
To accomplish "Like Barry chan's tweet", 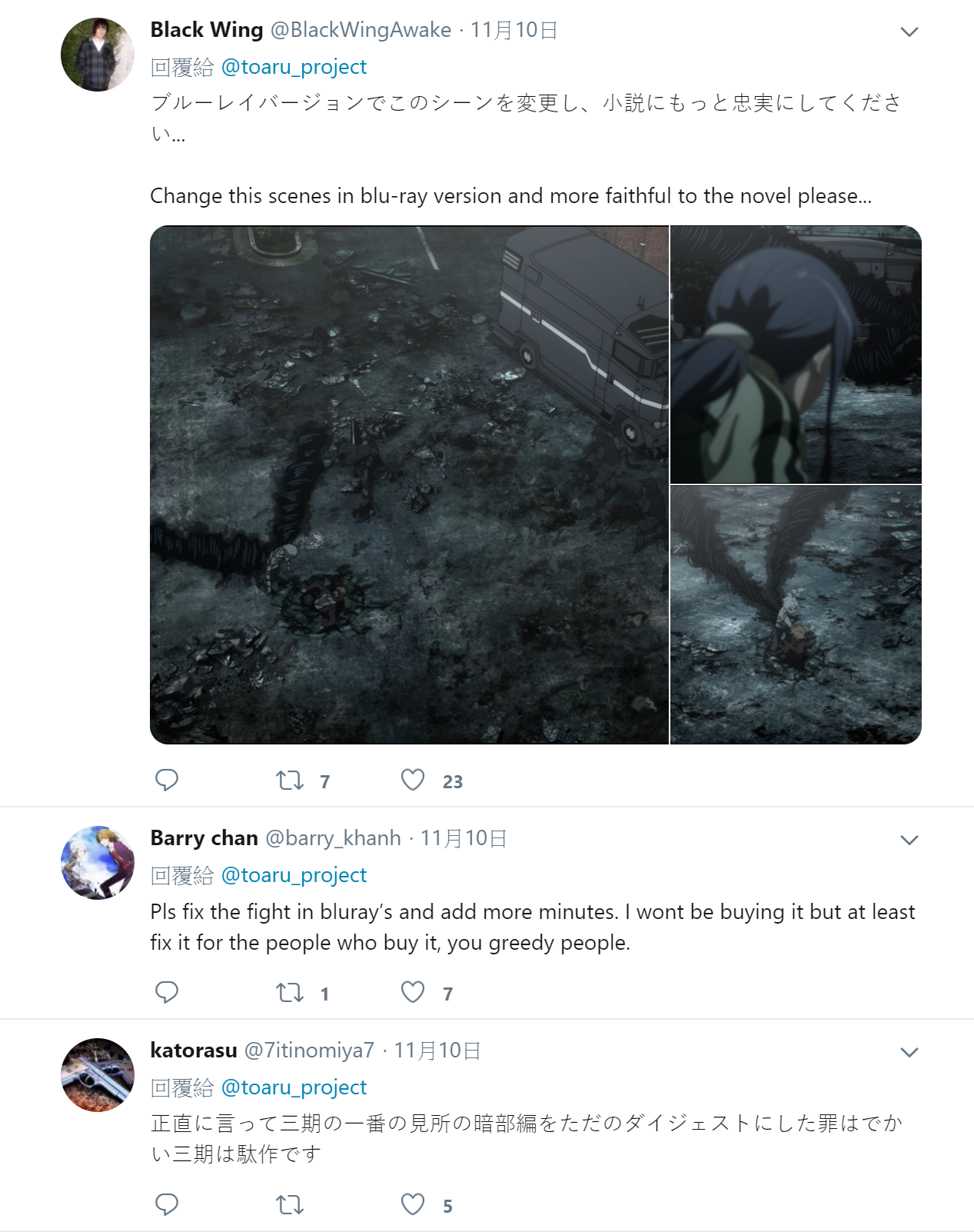I will coord(413,992).
